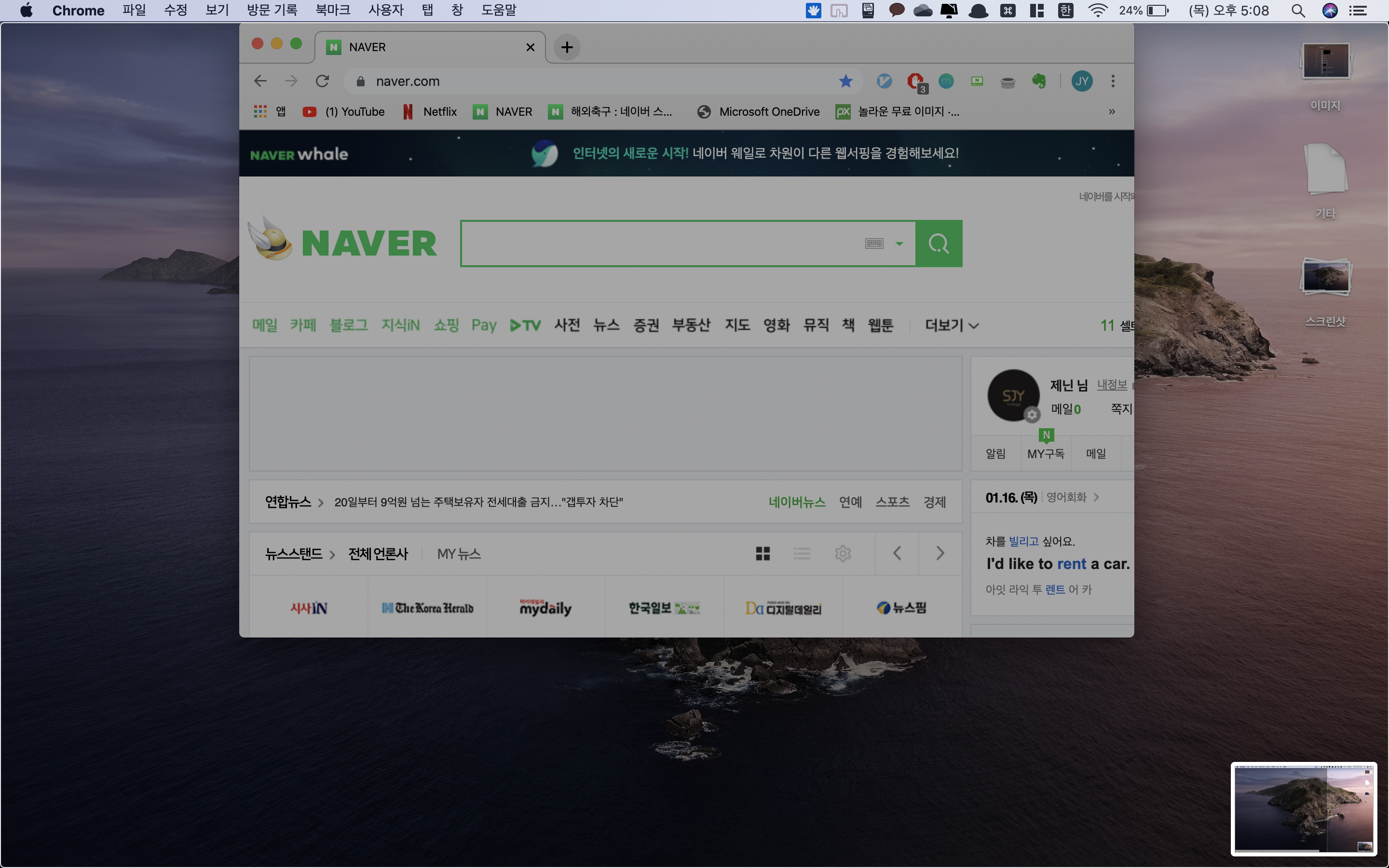Click the NAVER logo
The width and height of the screenshot is (1389, 868).
coord(368,244)
